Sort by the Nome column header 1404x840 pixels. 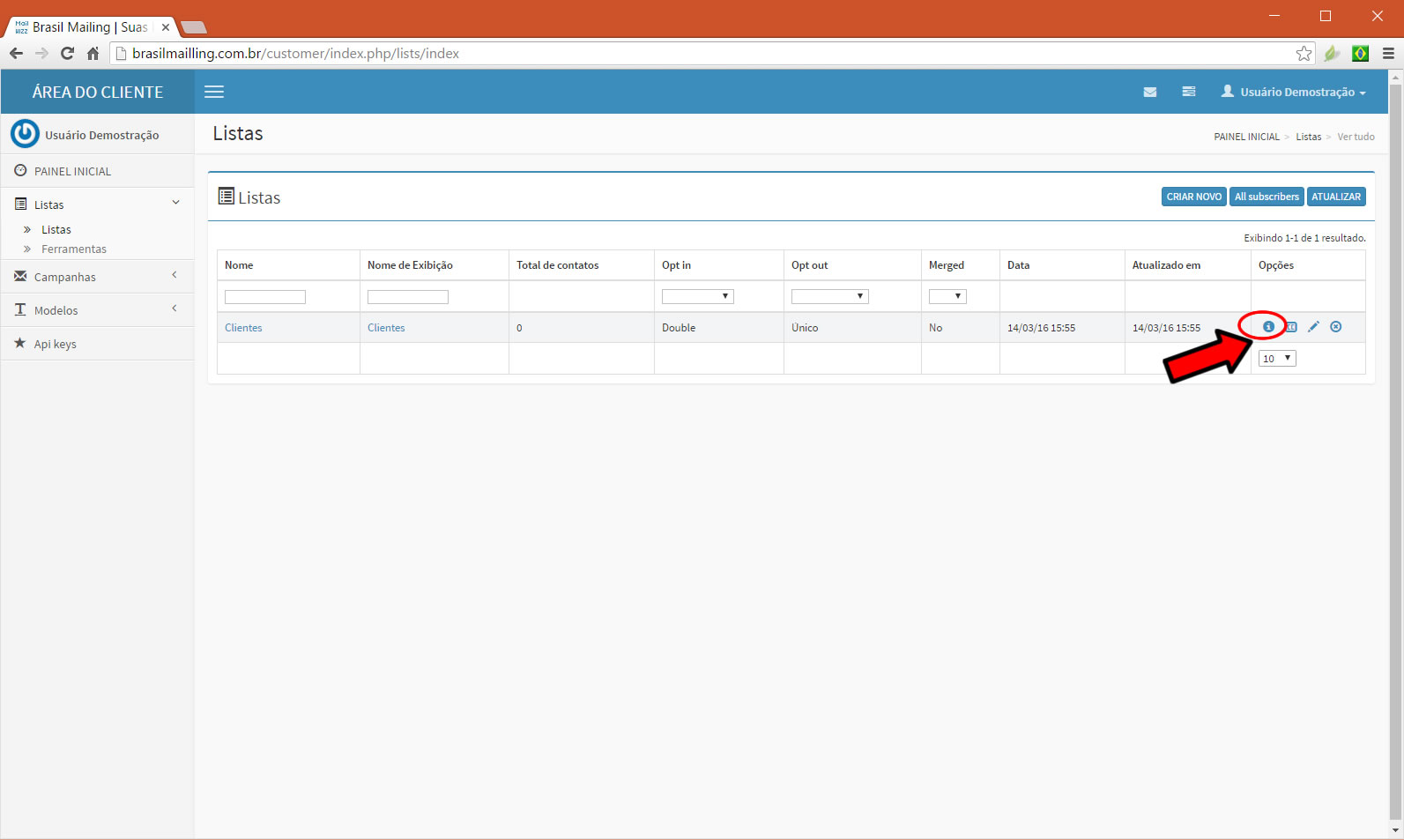click(239, 265)
